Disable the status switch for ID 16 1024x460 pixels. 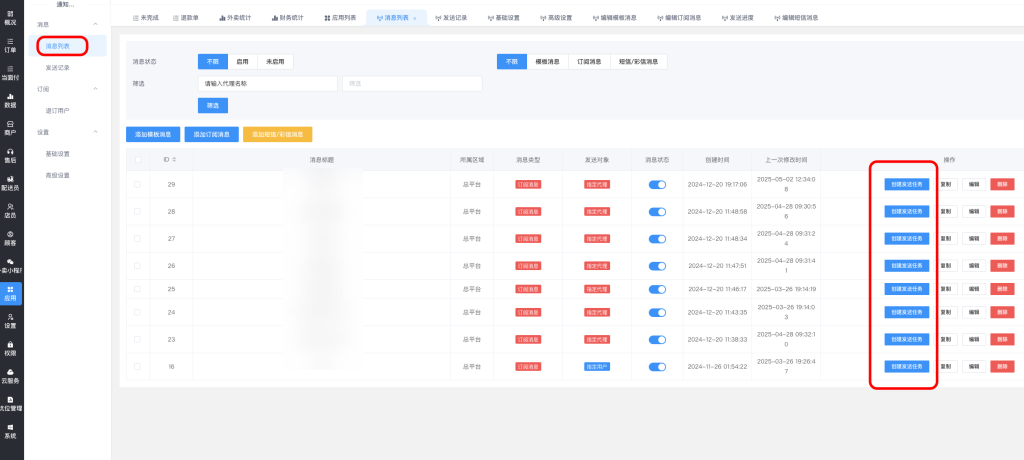(657, 367)
